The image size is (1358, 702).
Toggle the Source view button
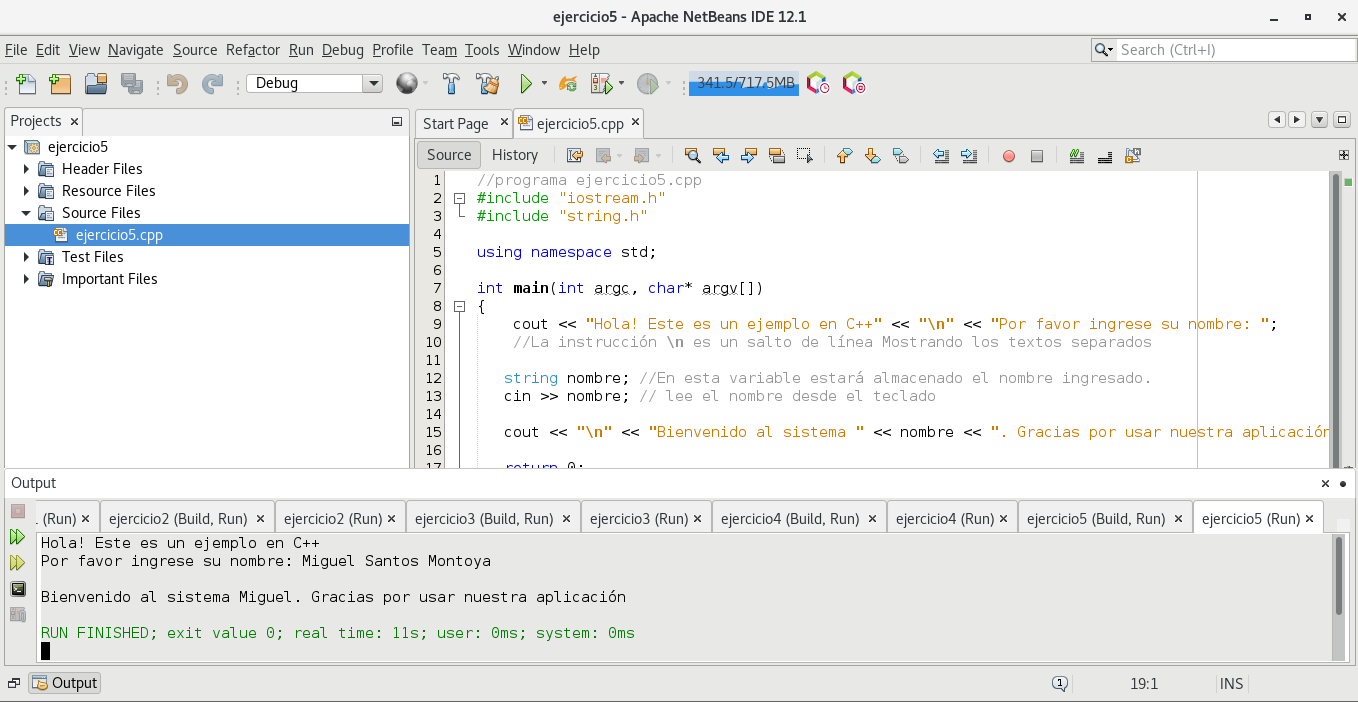pos(449,155)
